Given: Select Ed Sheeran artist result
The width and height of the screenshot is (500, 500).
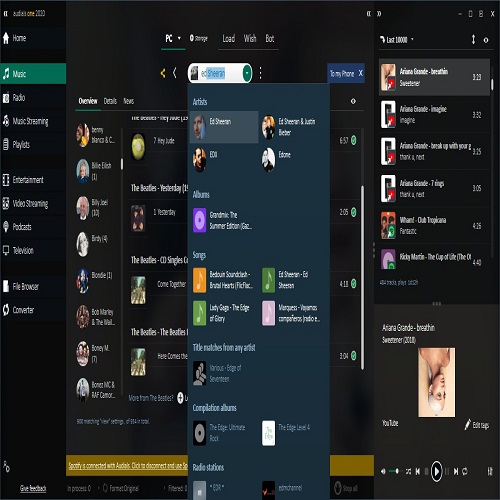Looking at the screenshot, I should [x=224, y=127].
